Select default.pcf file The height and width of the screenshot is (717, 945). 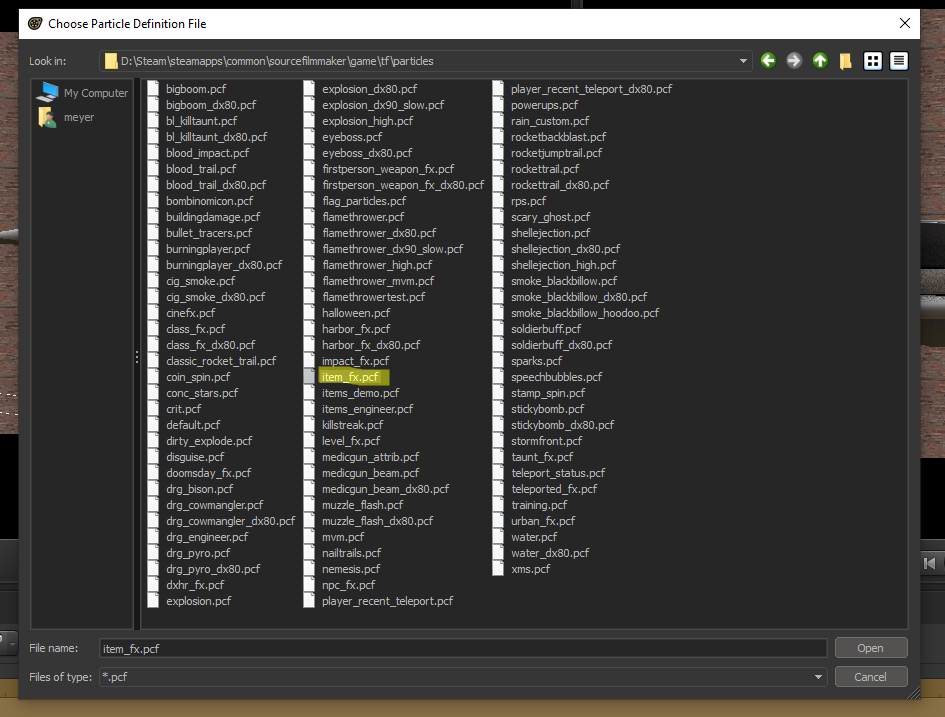pyautogui.click(x=193, y=425)
